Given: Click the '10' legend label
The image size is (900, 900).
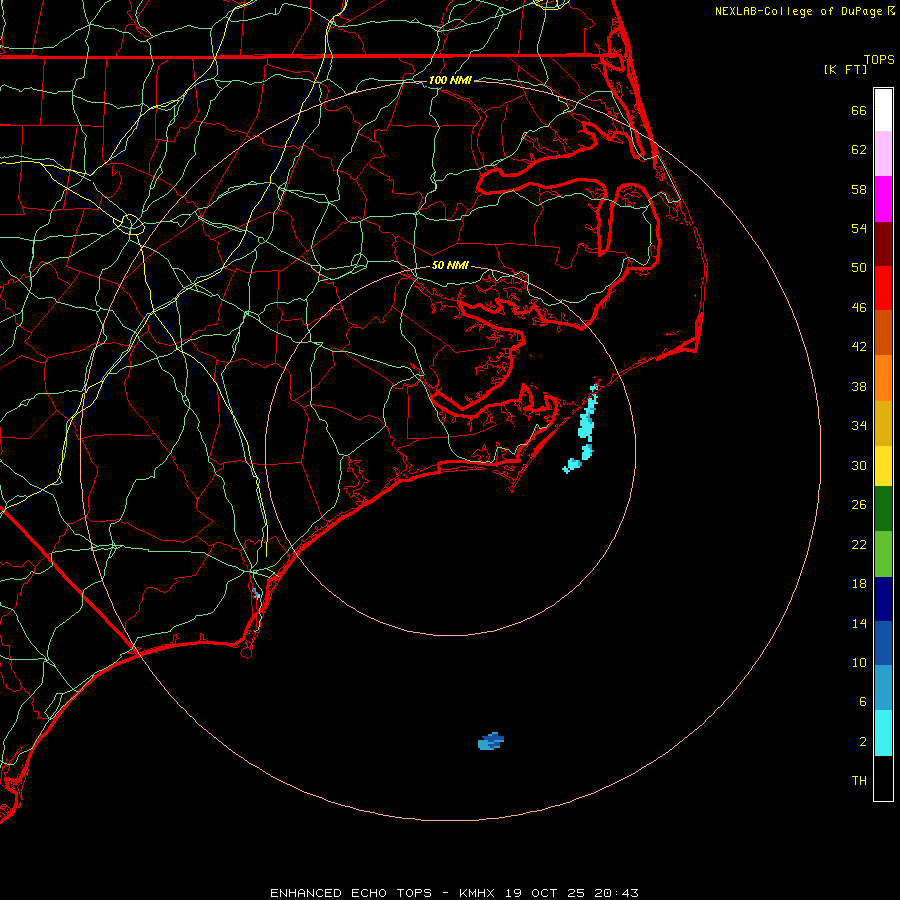Looking at the screenshot, I should 859,662.
